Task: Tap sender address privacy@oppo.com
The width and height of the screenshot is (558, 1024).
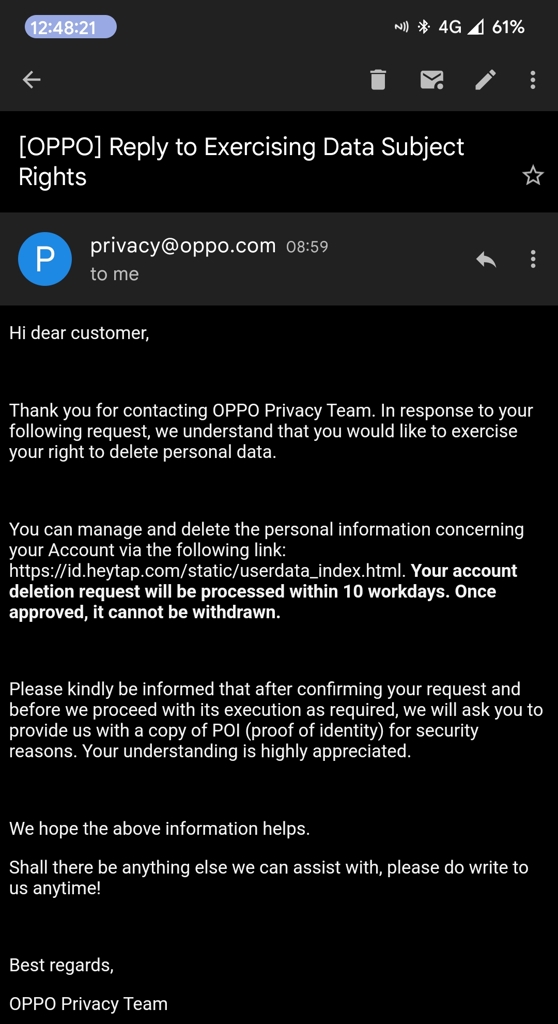Action: tap(183, 246)
